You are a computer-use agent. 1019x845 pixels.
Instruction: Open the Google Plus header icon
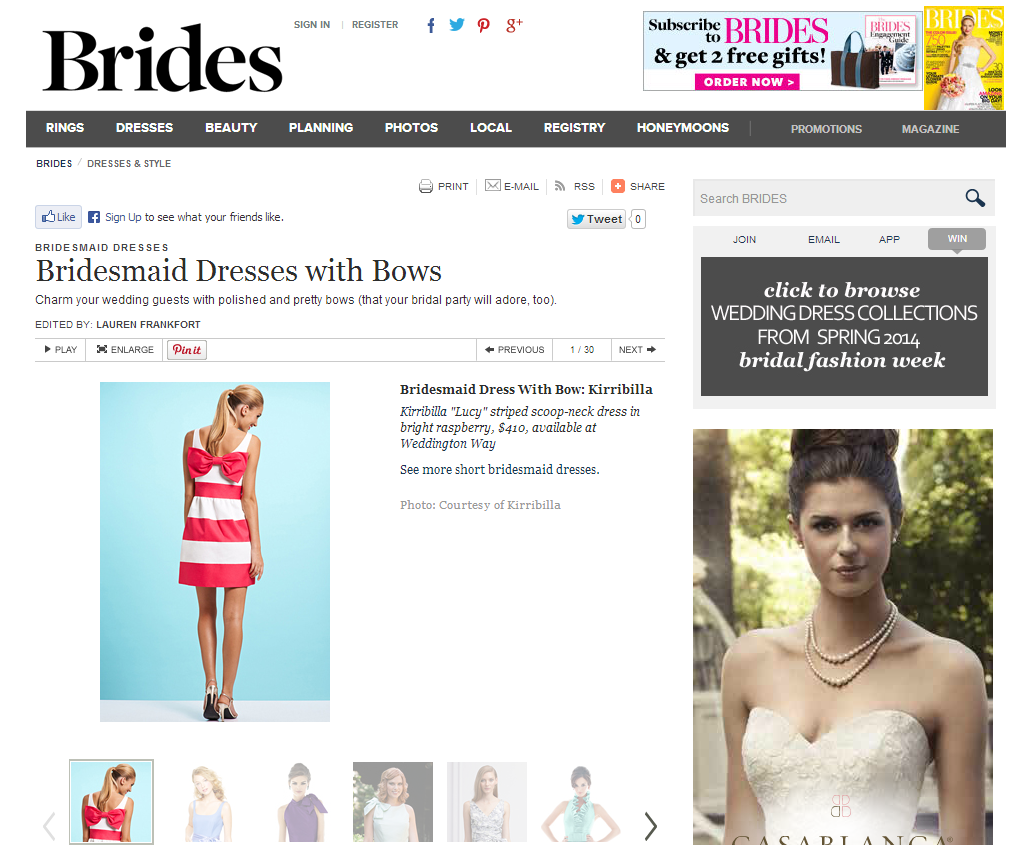point(514,25)
